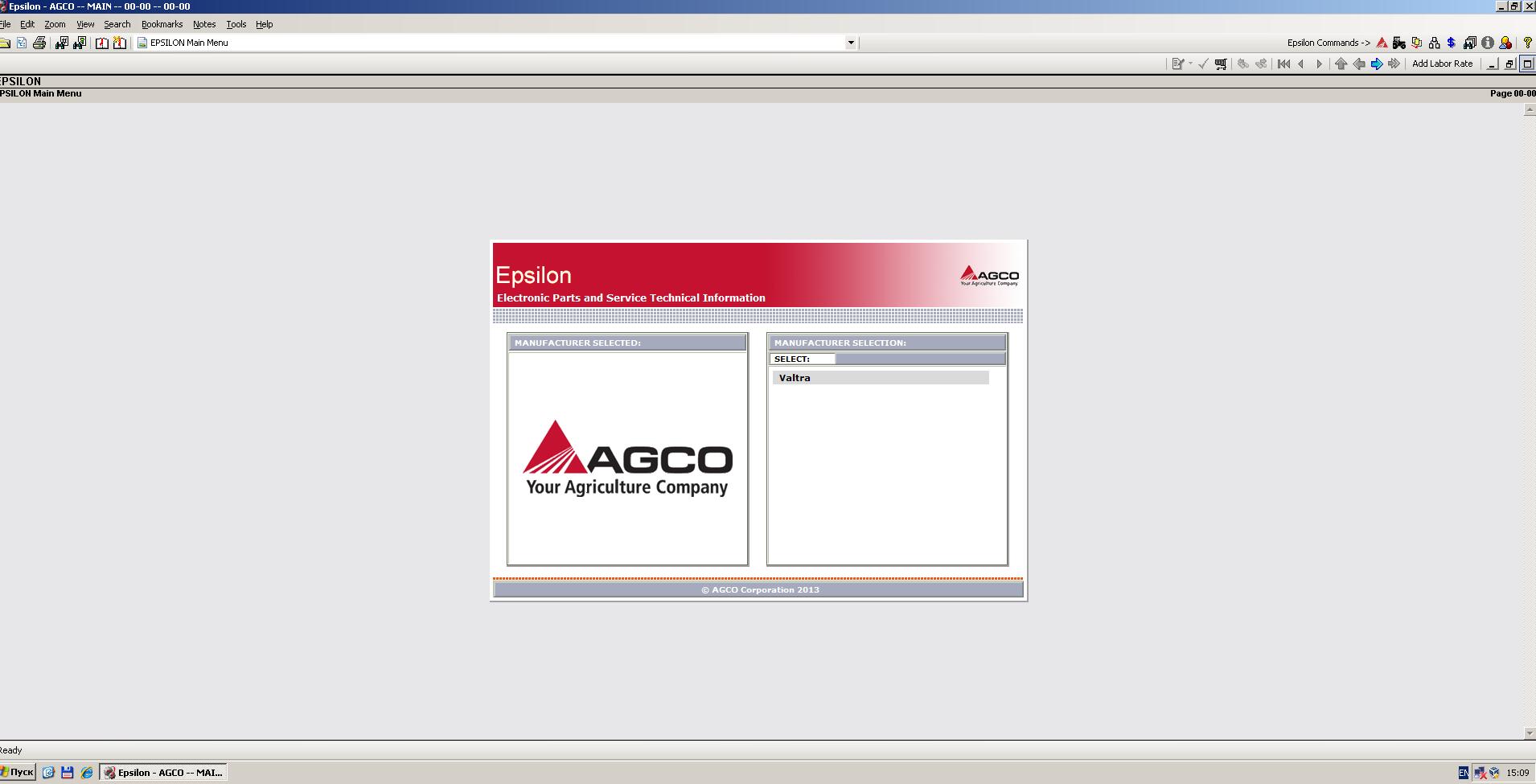
Task: Click the MANUFACTURER SELECTION header
Action: [x=887, y=343]
